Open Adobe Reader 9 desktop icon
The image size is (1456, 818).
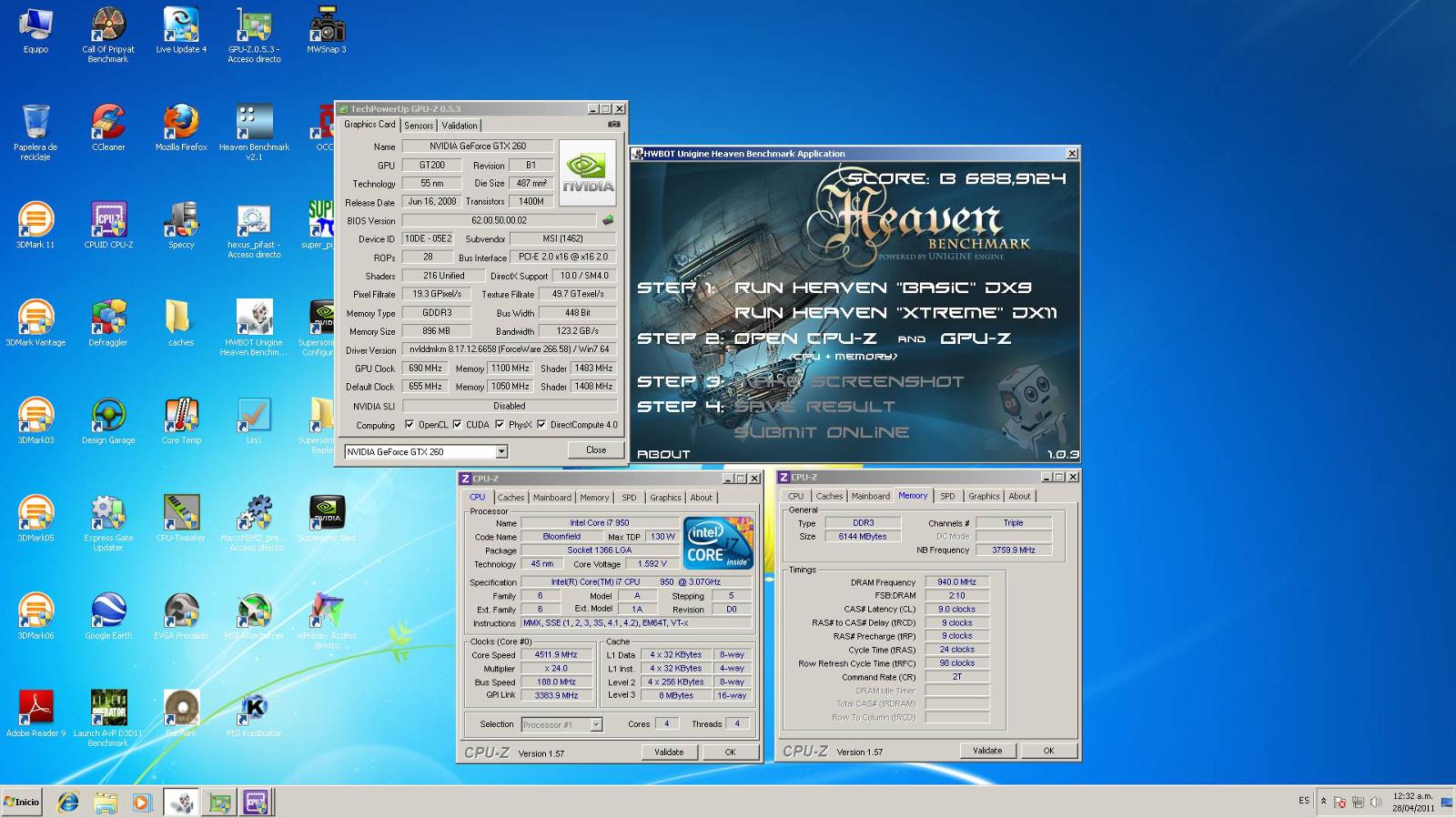pos(35,713)
